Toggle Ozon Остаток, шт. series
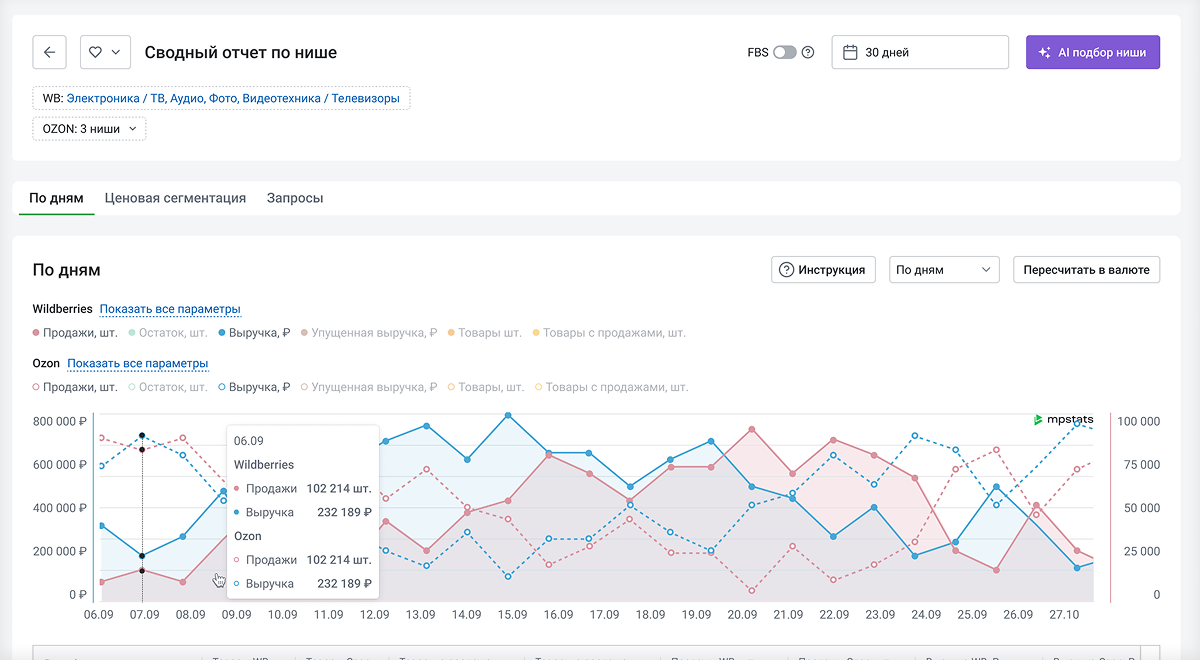Screen dimensions: 1200x660 click(168, 387)
